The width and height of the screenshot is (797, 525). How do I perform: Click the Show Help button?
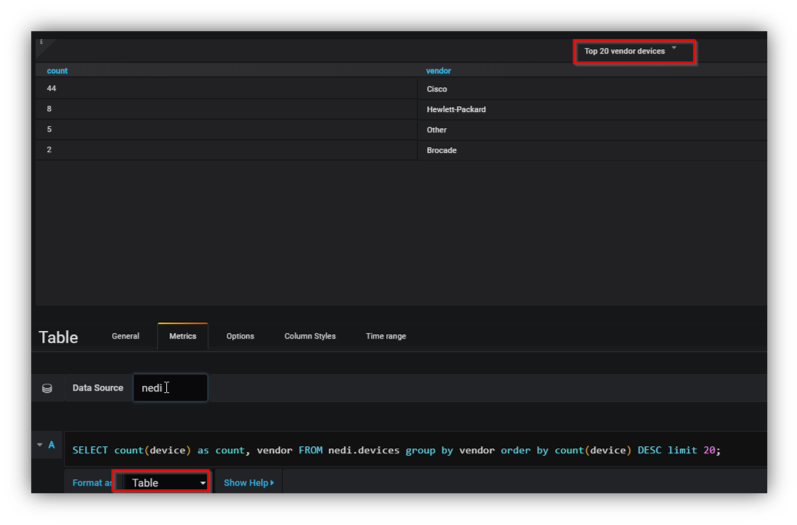point(248,483)
